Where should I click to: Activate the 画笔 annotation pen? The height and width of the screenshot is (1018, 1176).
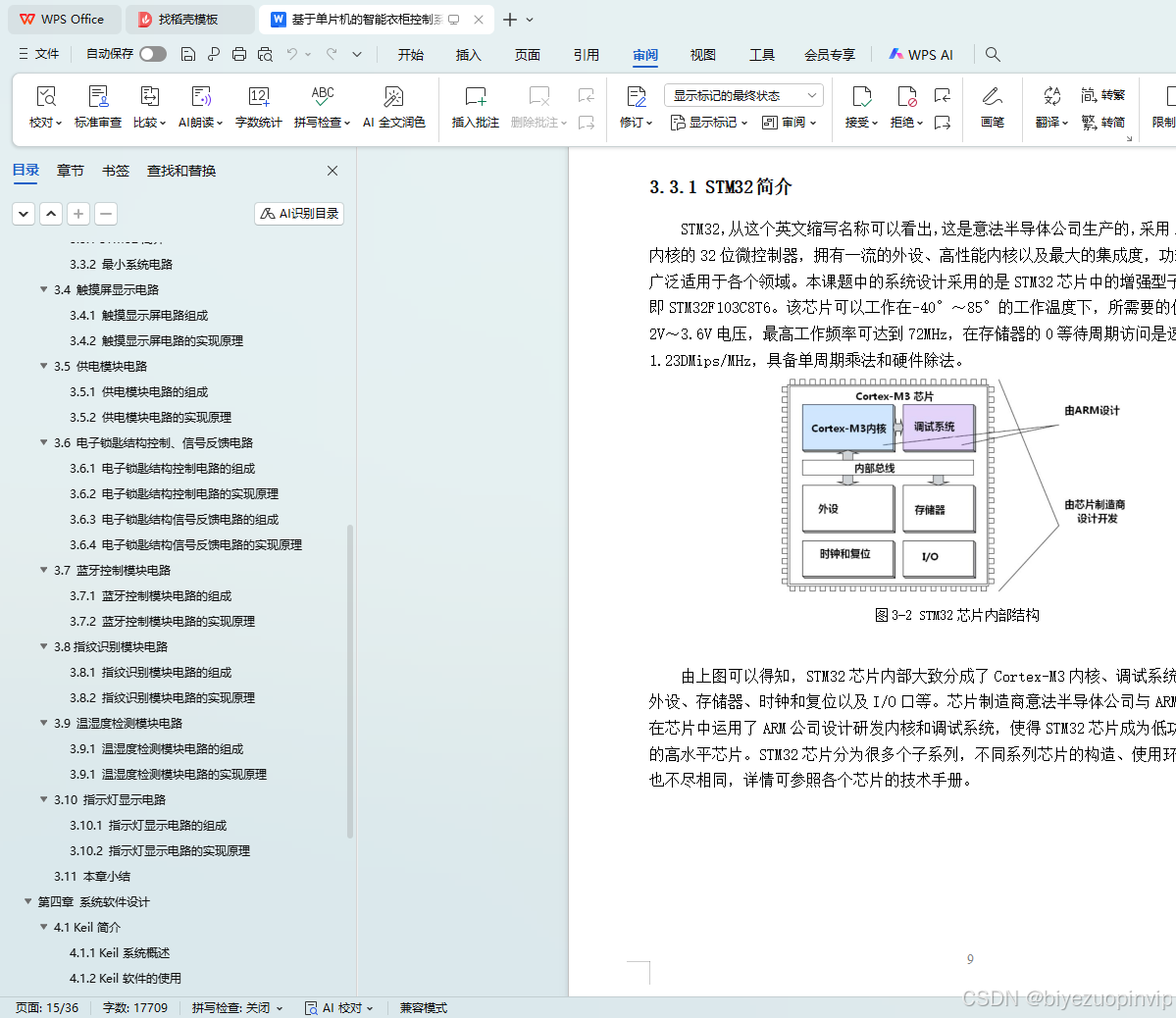[x=993, y=106]
